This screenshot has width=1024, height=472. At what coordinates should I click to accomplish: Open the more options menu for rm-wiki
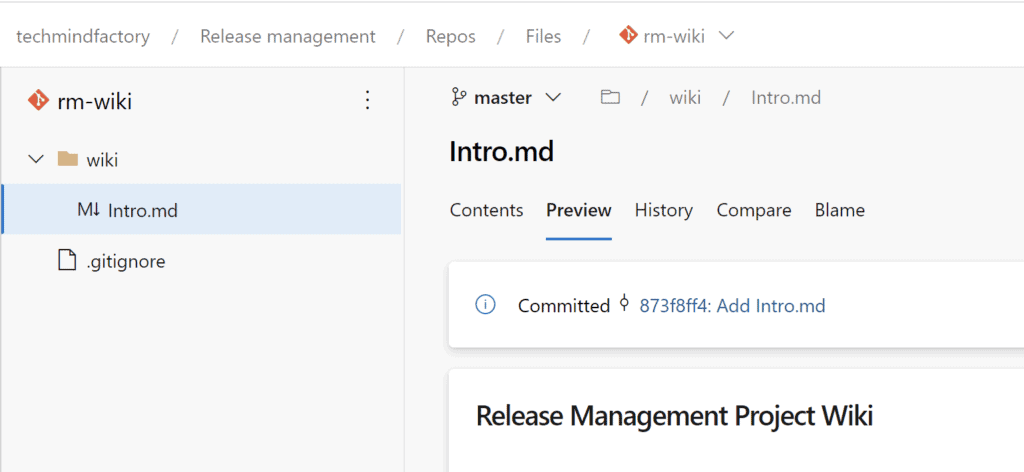click(x=367, y=100)
